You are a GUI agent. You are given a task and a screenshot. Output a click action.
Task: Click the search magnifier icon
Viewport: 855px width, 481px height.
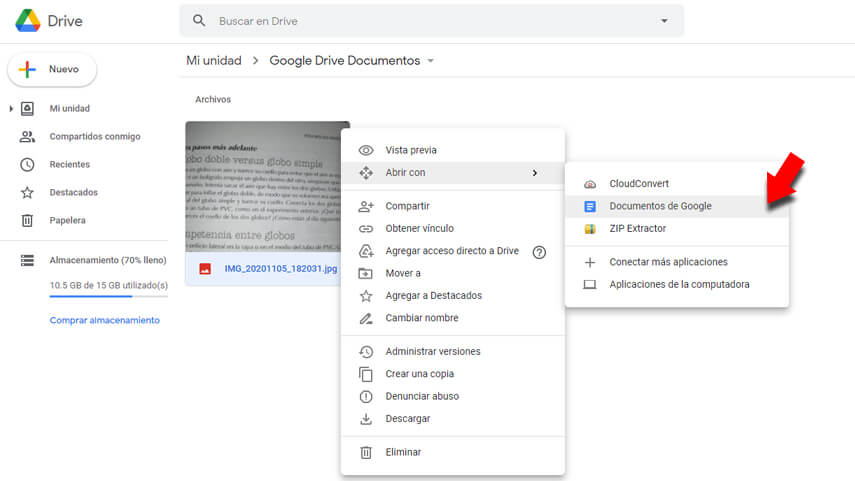coord(199,21)
